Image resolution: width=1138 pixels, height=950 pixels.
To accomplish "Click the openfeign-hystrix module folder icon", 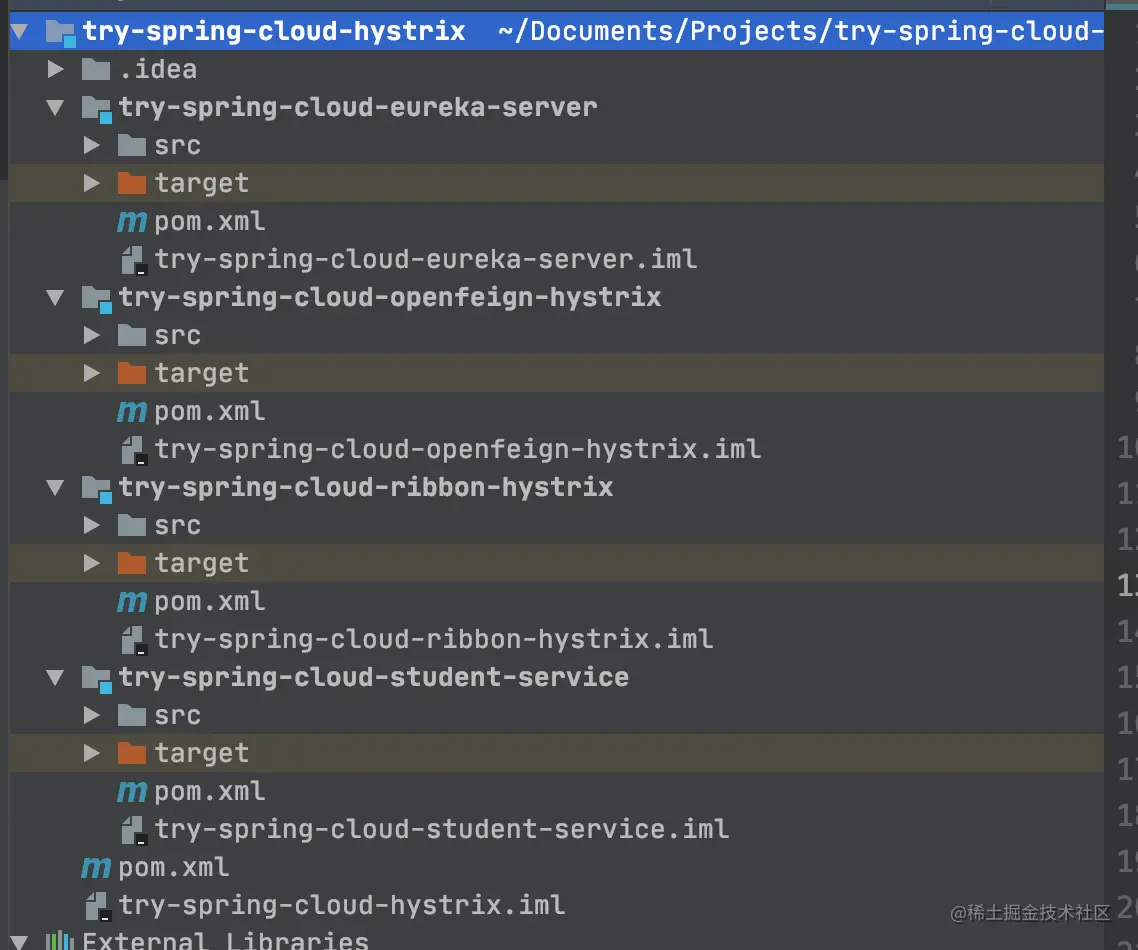I will coord(97,299).
